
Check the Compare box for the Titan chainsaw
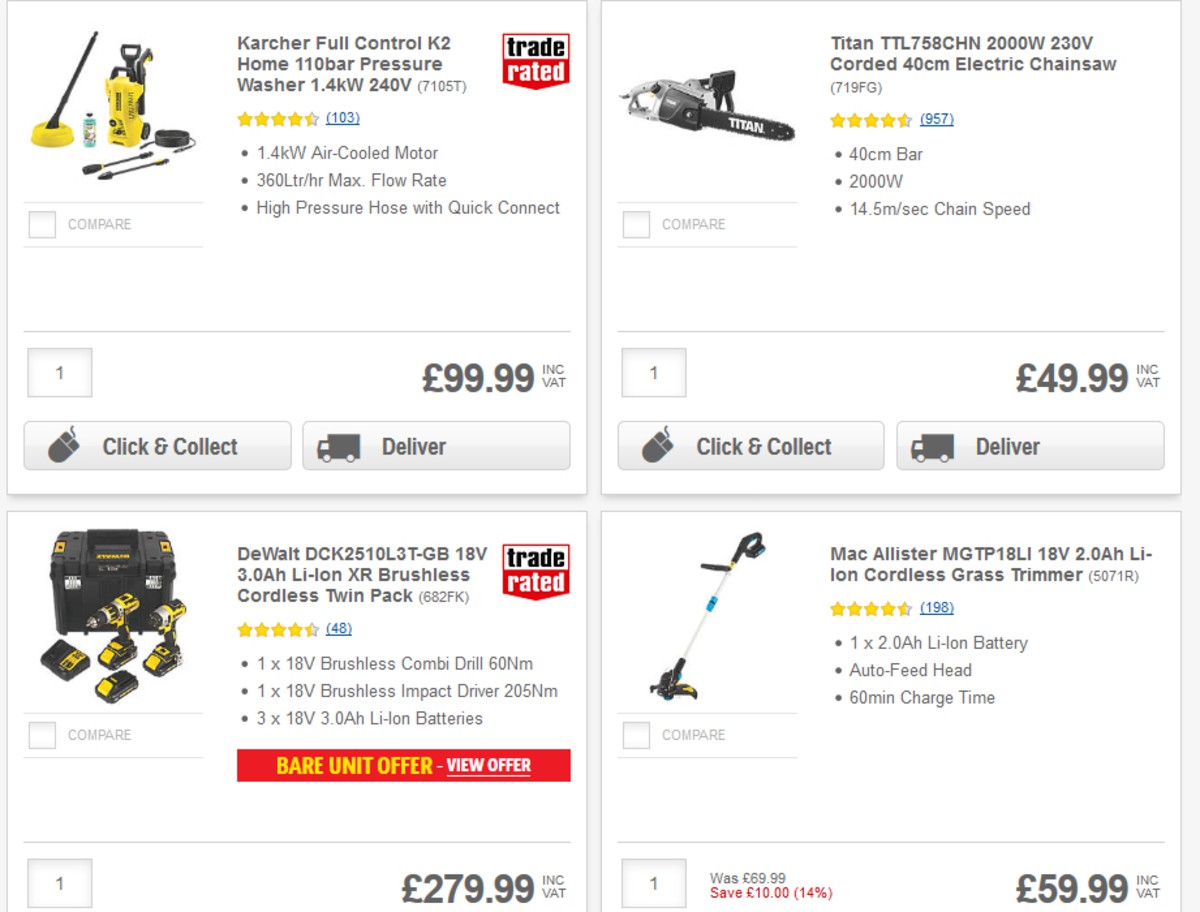pyautogui.click(x=636, y=224)
